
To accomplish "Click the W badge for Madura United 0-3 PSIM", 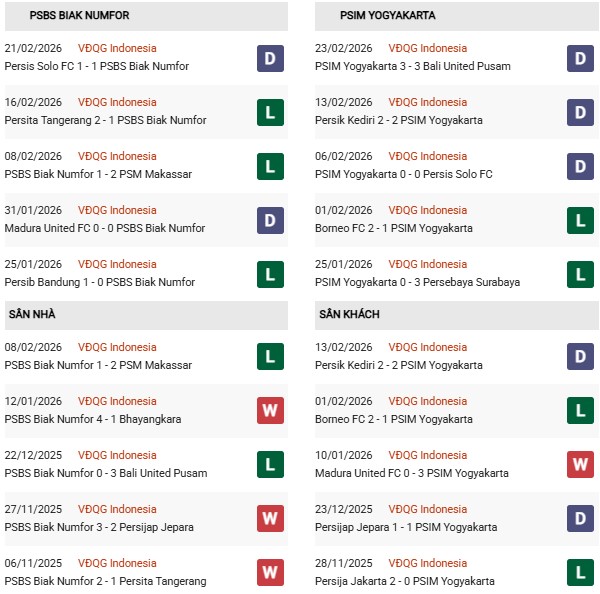I will (x=581, y=465).
